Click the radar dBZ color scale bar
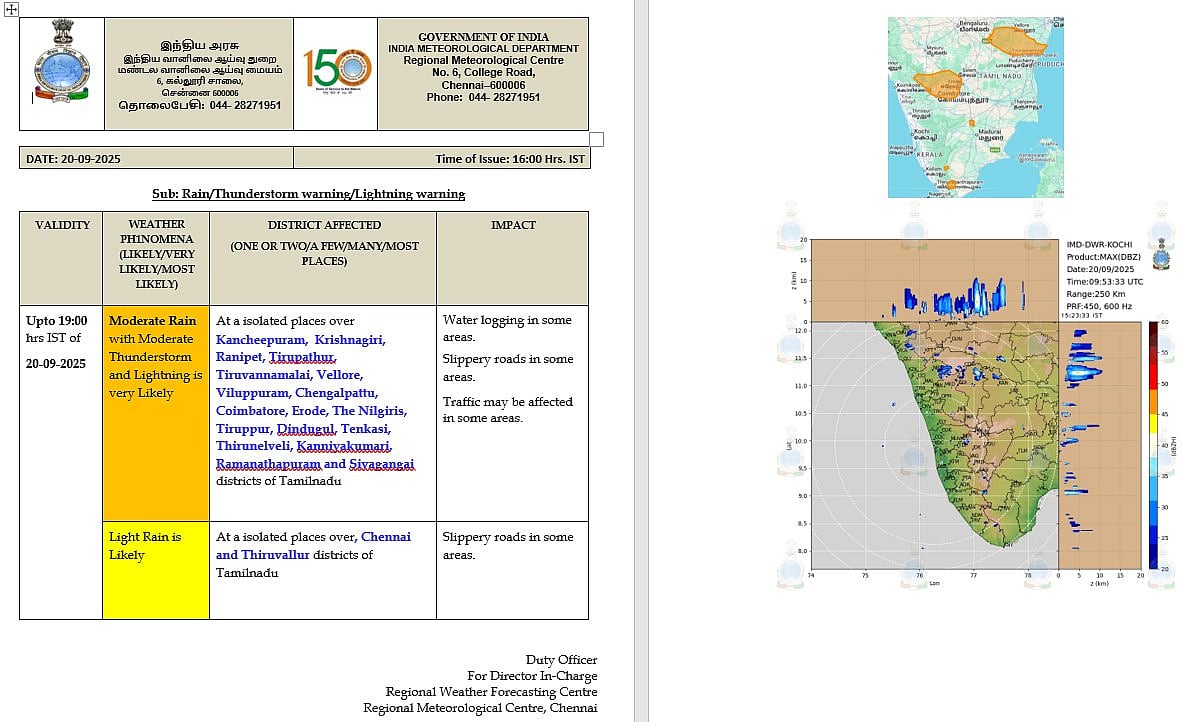1182x722 pixels. pos(1153,445)
